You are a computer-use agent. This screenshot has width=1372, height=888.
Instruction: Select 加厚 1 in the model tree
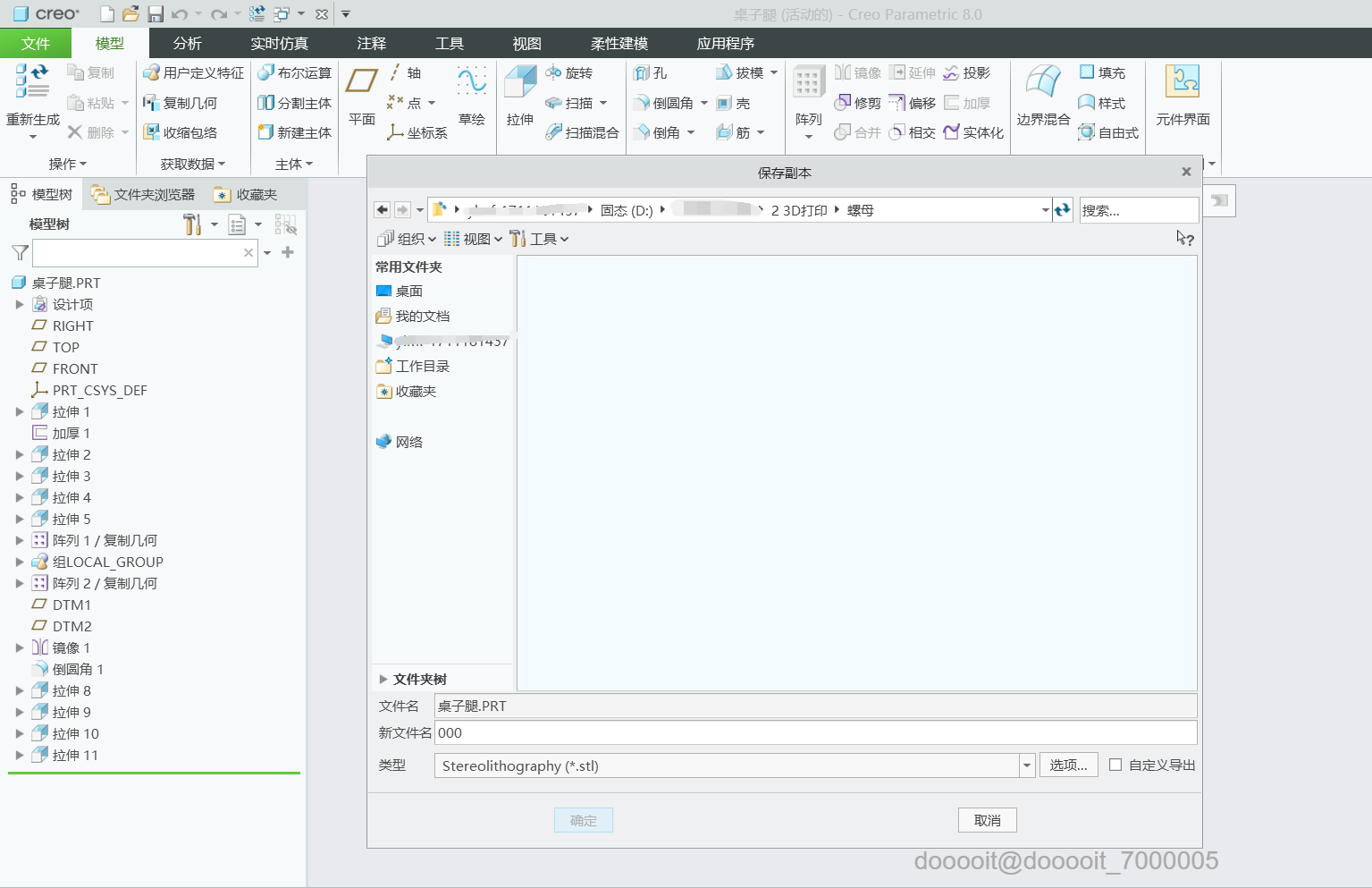point(61,433)
